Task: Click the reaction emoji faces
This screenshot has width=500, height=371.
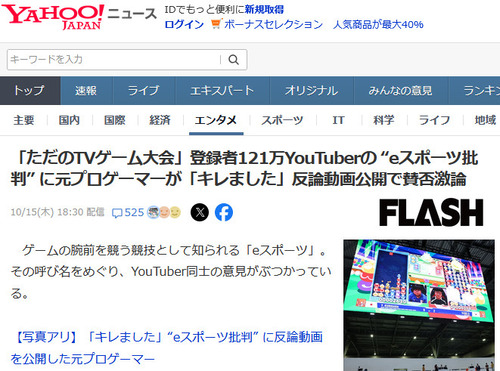Action: coord(164,212)
